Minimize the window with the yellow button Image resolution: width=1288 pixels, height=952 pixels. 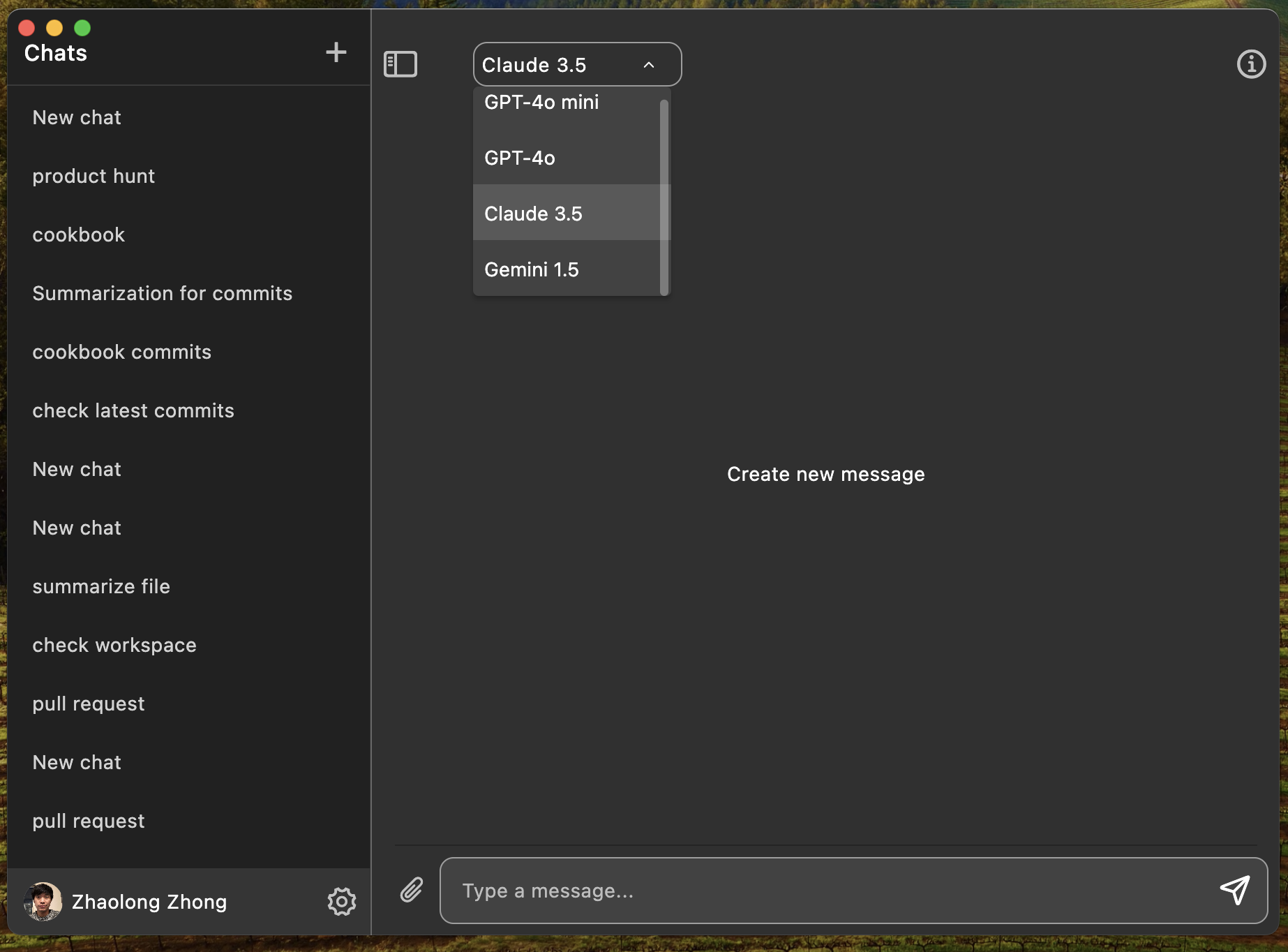click(x=54, y=28)
